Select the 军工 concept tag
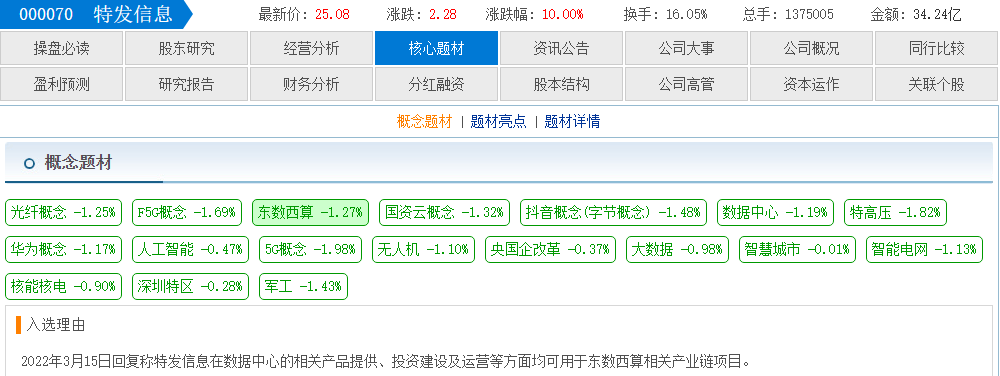Viewport: 1000px width, 376px height. click(x=304, y=286)
